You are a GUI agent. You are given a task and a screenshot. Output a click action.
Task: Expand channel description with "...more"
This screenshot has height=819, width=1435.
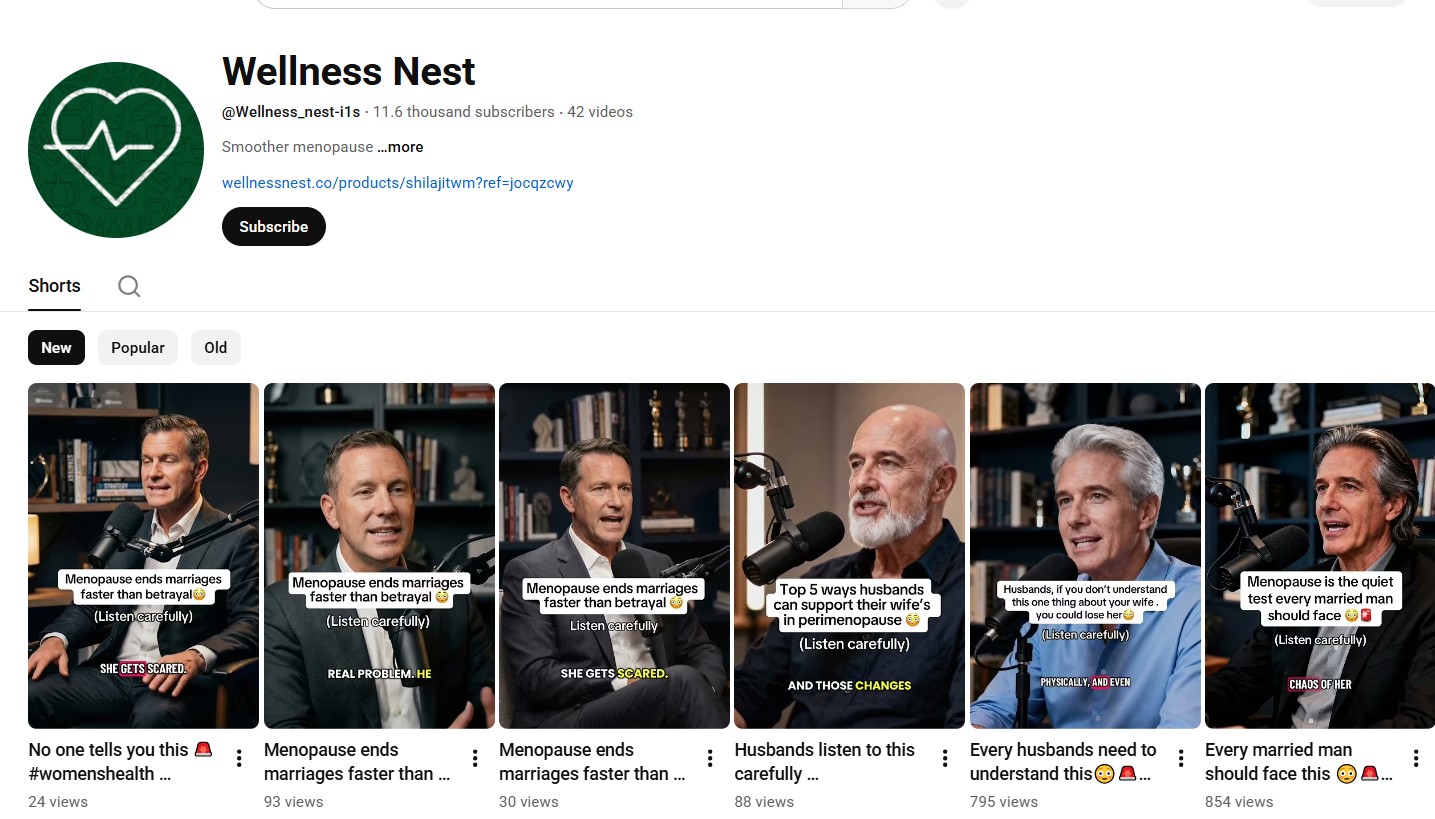[x=400, y=147]
